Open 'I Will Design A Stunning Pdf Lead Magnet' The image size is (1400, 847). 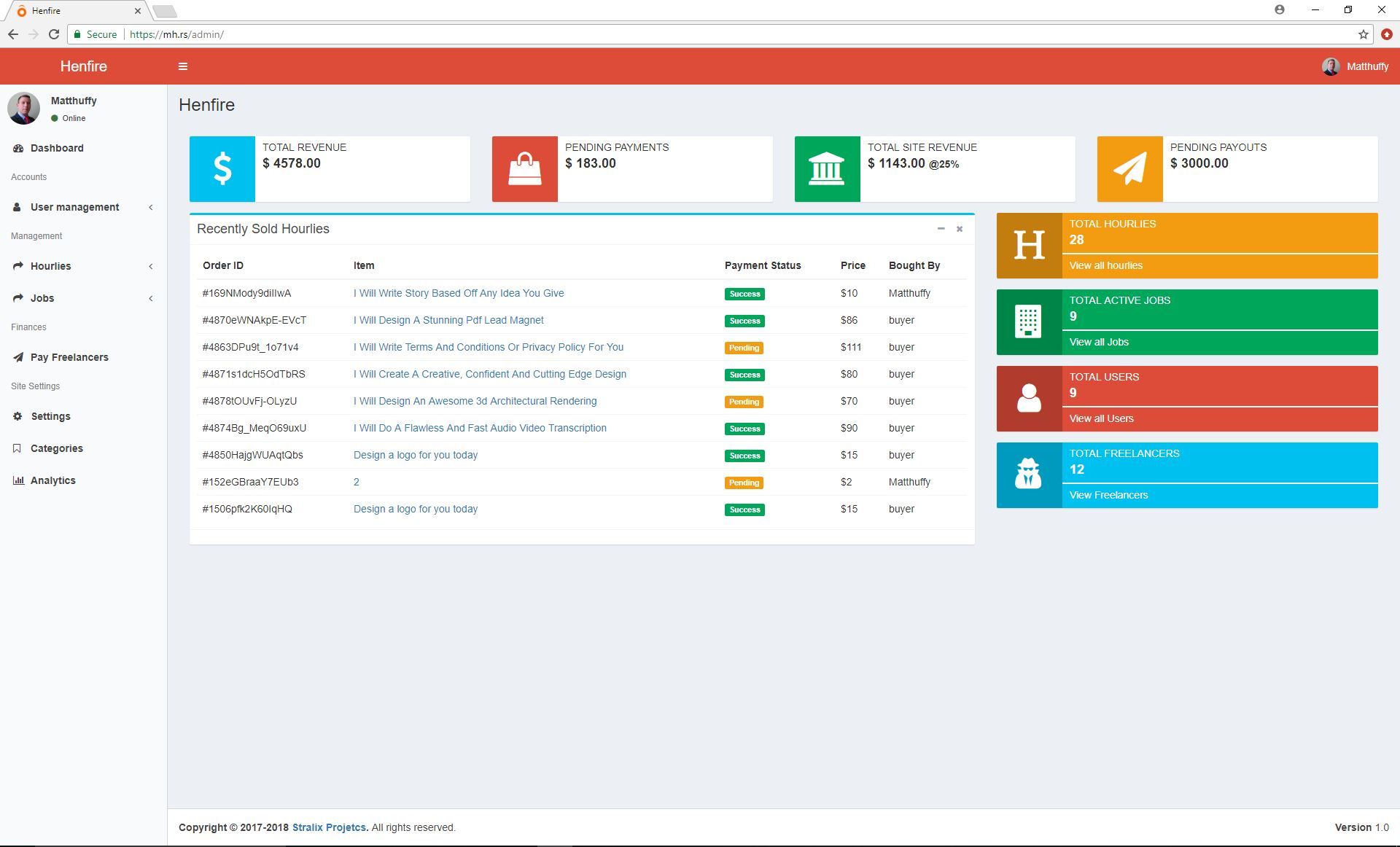click(448, 320)
